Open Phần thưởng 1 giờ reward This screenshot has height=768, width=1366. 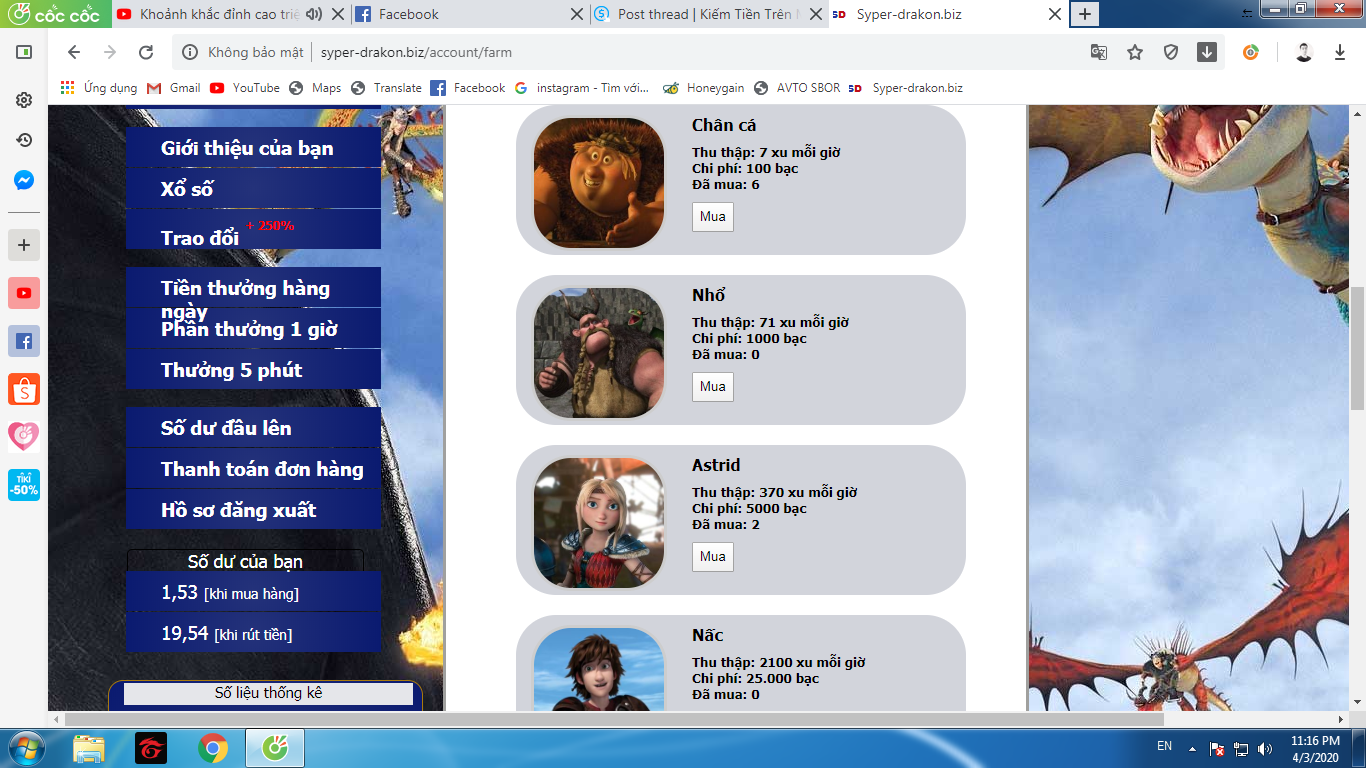(x=253, y=329)
